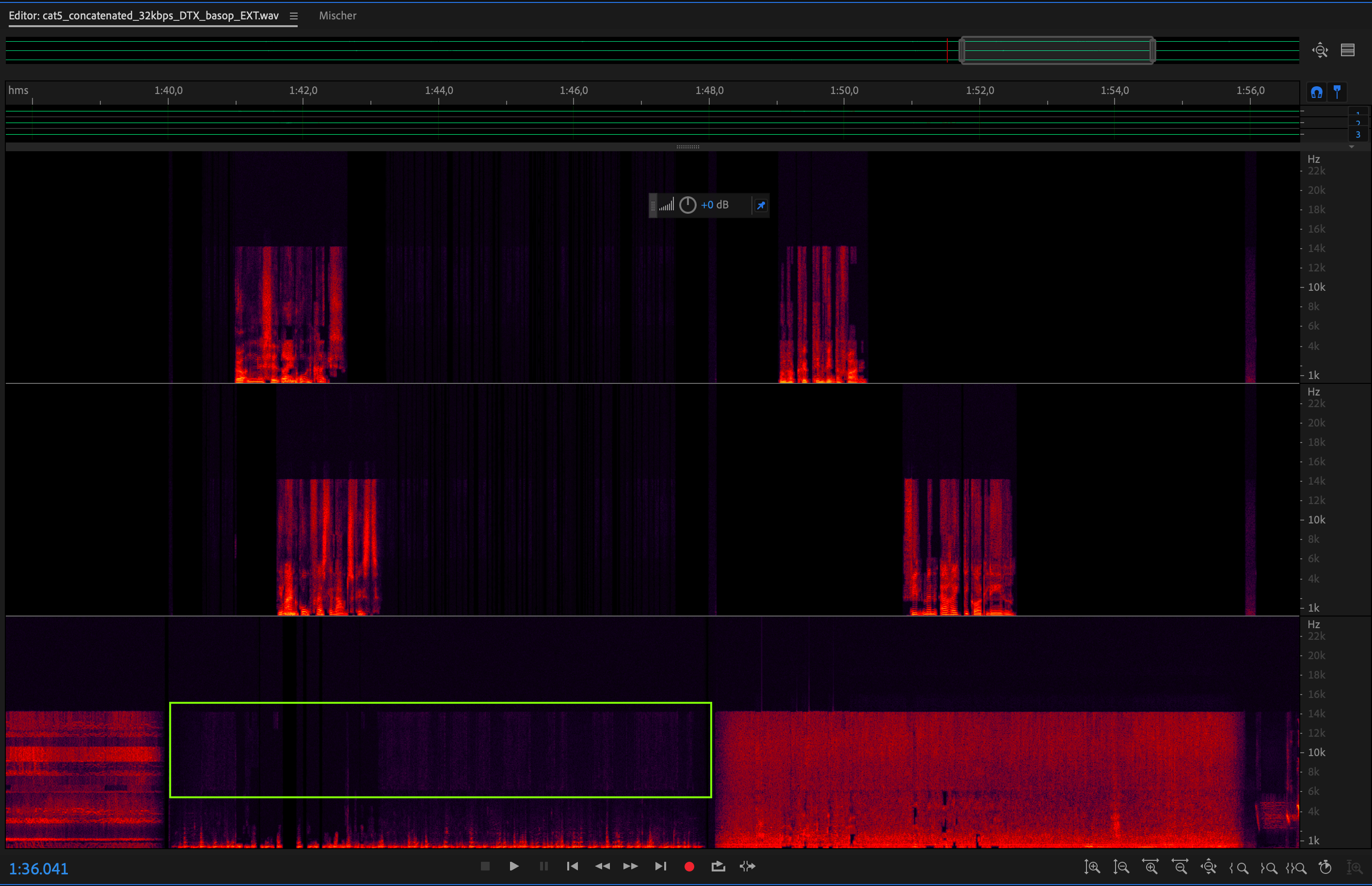Expand channel list down arrow

click(1351, 147)
